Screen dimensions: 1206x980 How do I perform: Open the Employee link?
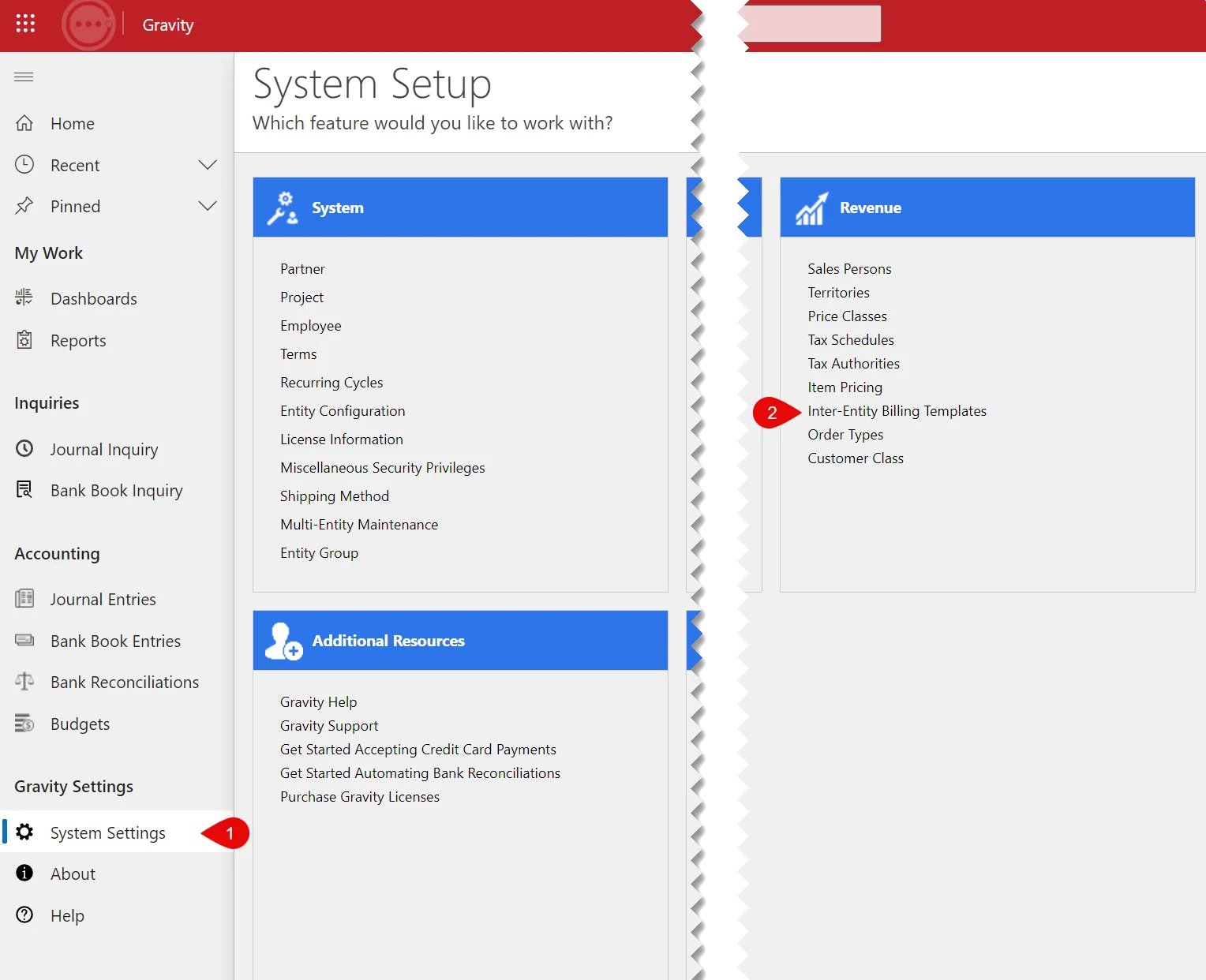(x=311, y=326)
